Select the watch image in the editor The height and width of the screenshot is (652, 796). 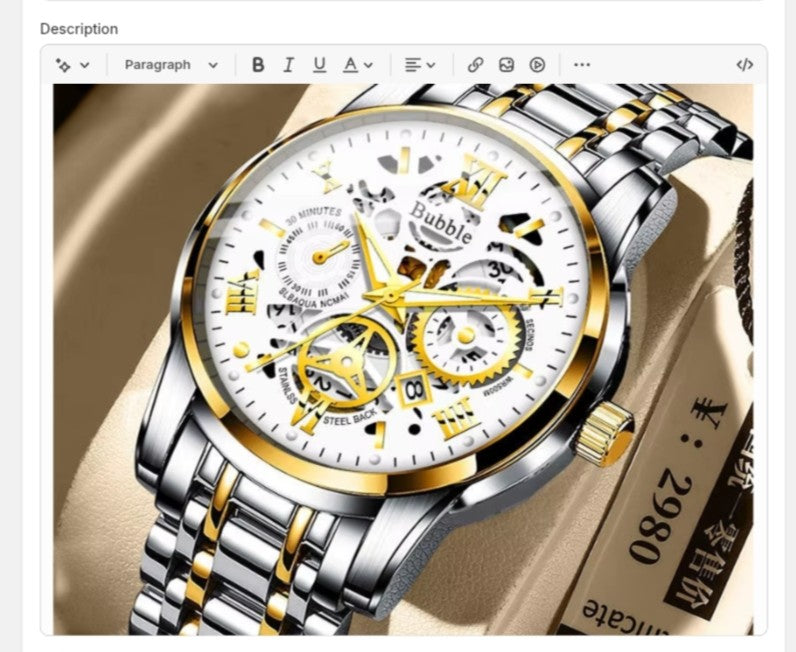(403, 359)
